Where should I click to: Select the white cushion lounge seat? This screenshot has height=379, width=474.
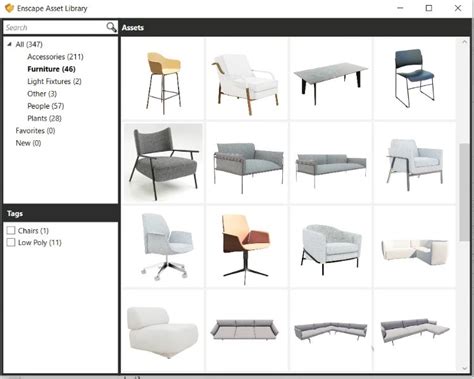pos(163,331)
